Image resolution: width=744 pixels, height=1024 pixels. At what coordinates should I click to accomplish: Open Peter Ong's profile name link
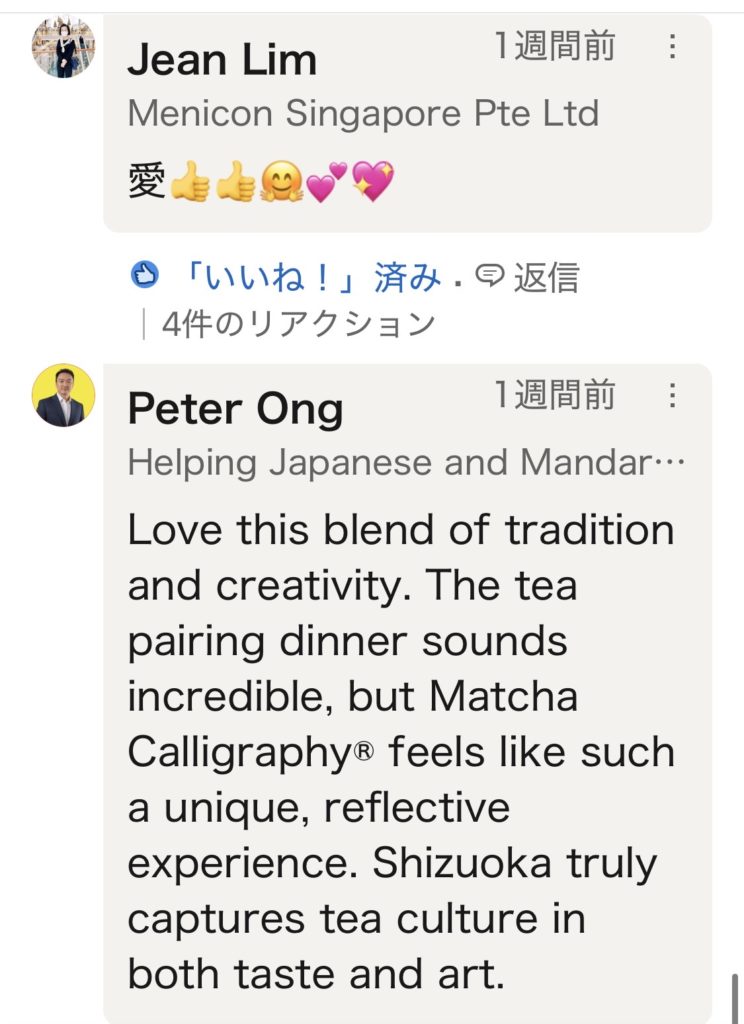[235, 410]
